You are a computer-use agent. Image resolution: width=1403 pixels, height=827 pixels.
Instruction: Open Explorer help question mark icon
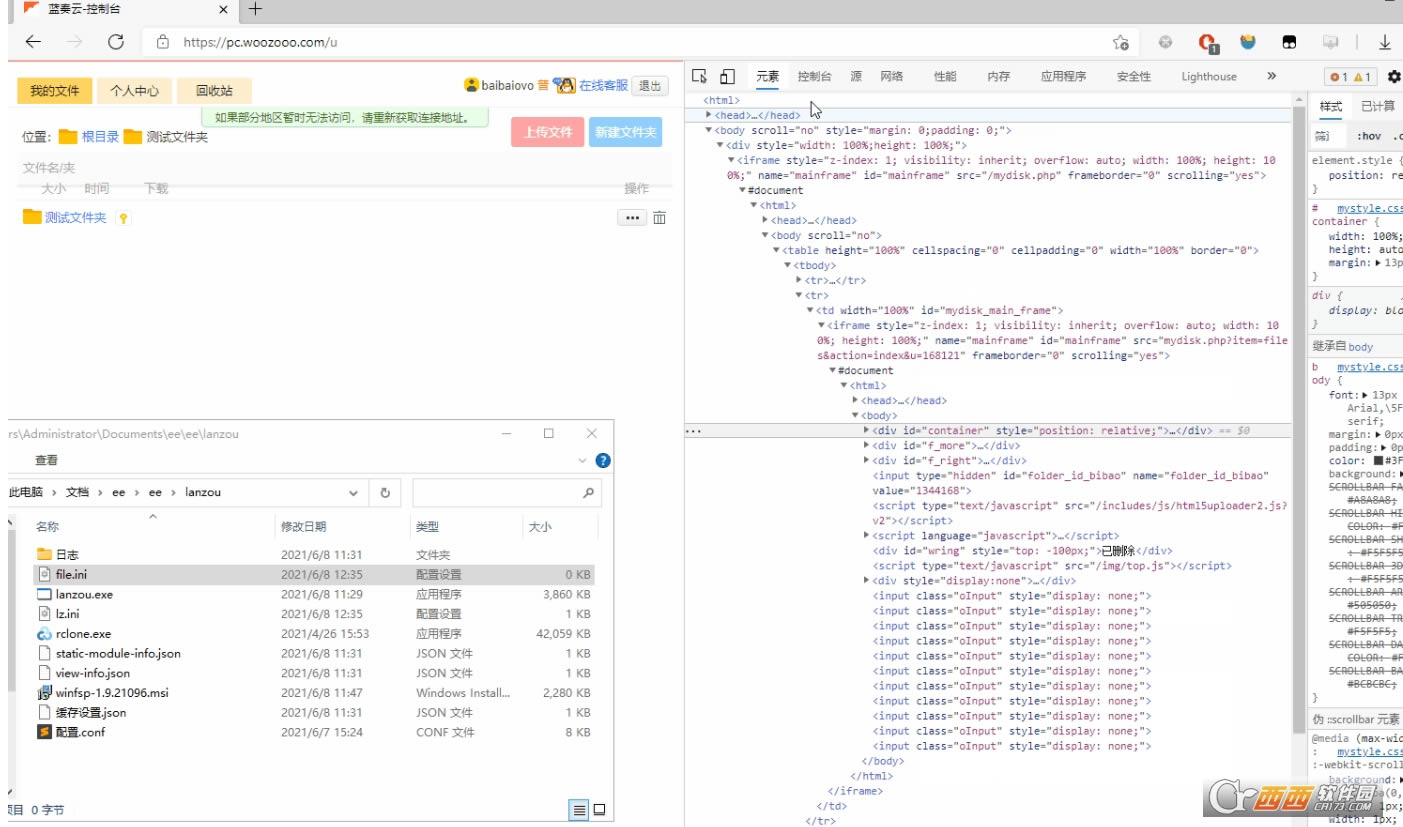coord(603,461)
